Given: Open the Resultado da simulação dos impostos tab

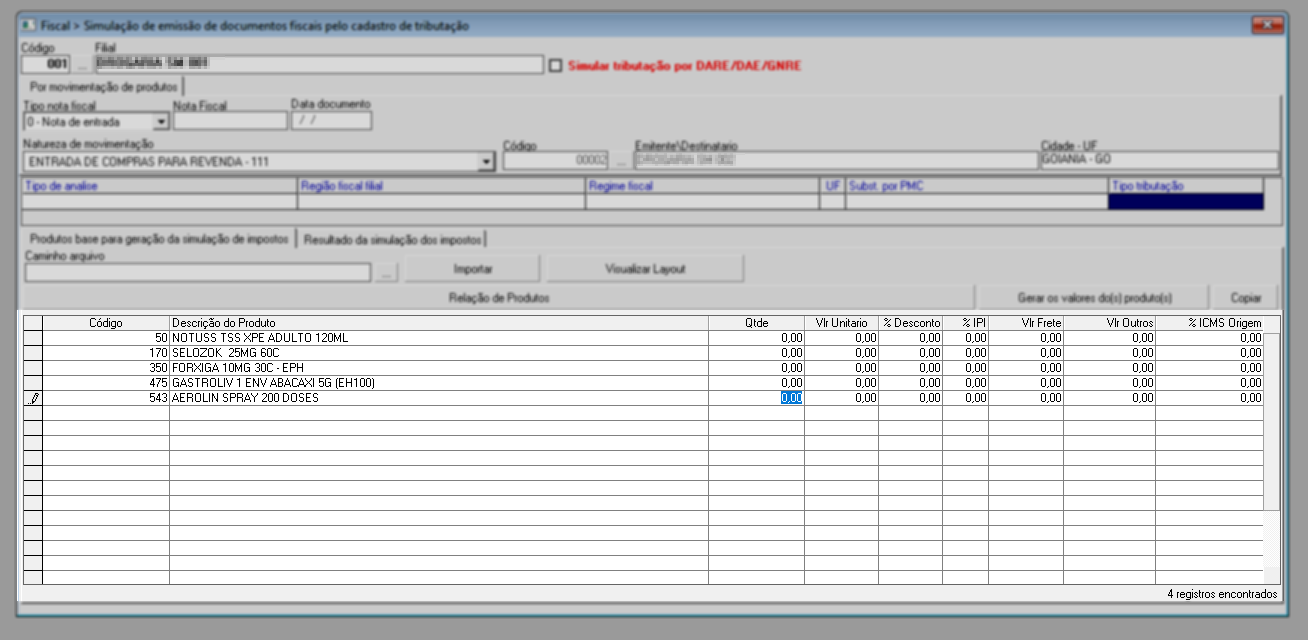Looking at the screenshot, I should [x=392, y=240].
